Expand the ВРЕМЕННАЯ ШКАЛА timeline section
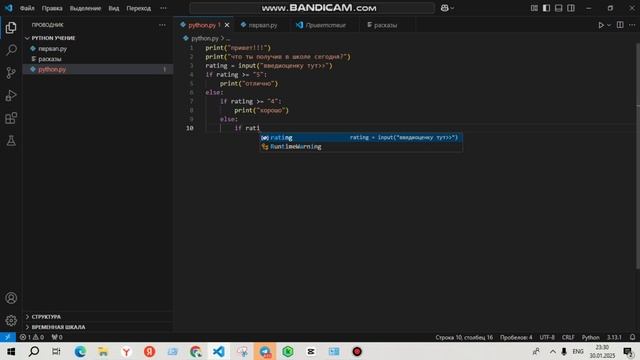The image size is (640, 360). pos(98,327)
